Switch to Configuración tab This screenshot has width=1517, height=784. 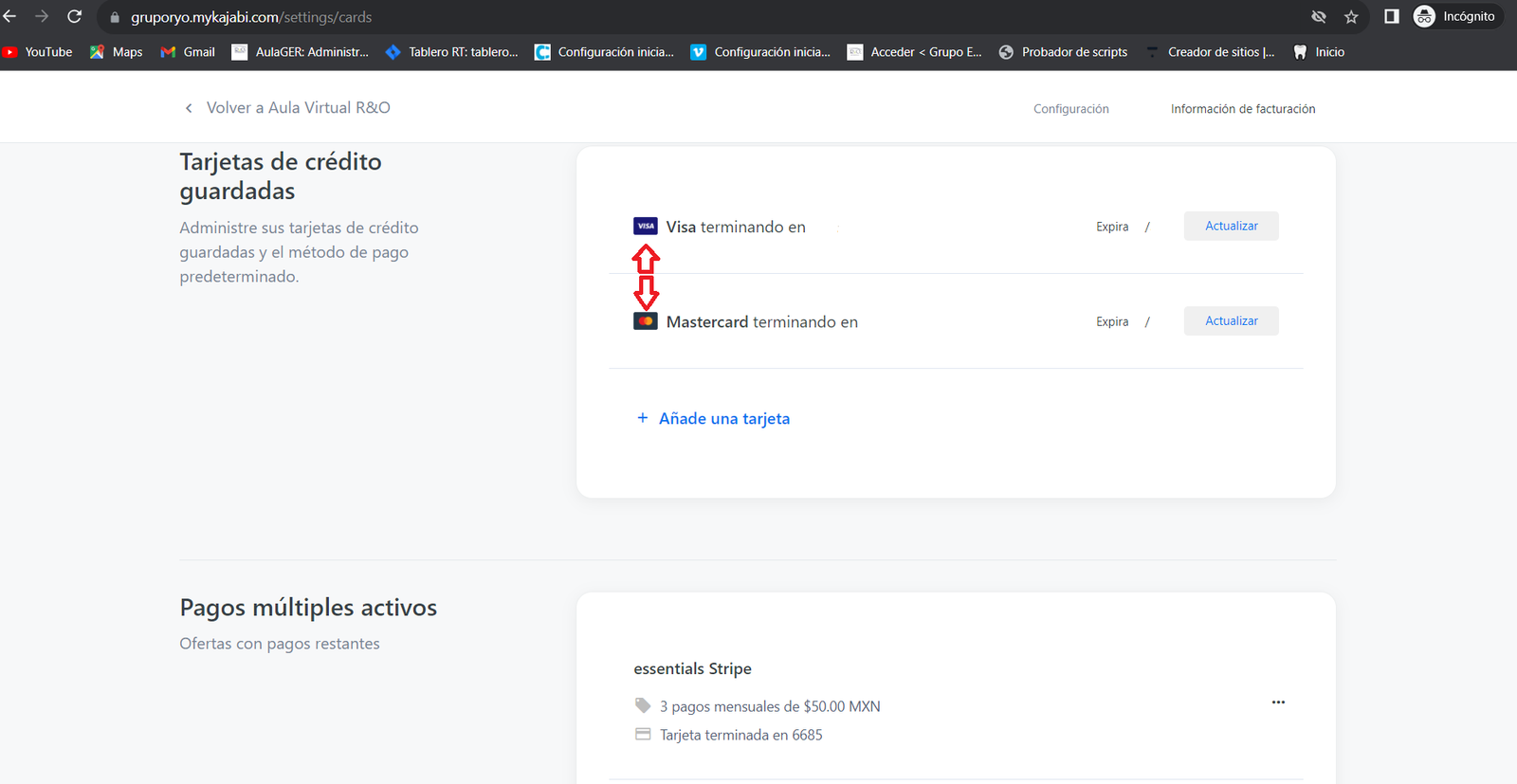(x=1070, y=109)
